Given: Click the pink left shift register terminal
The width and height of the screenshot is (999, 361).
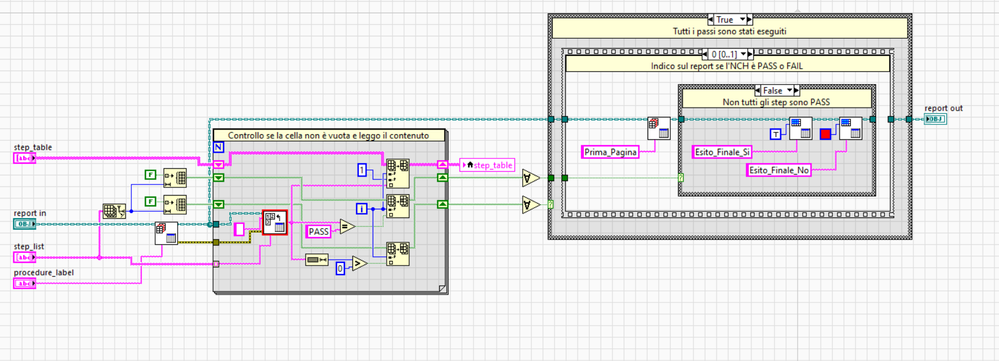Looking at the screenshot, I should pos(219,164).
